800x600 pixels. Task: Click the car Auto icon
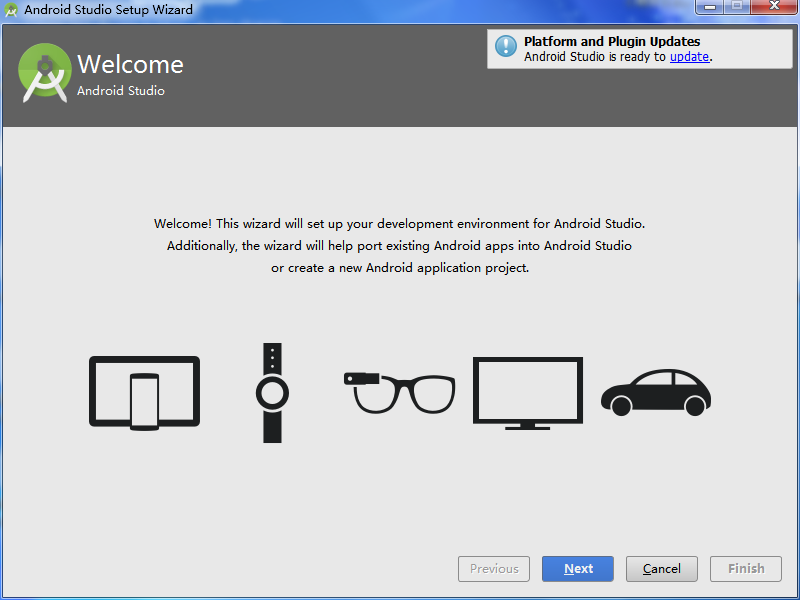coord(656,392)
